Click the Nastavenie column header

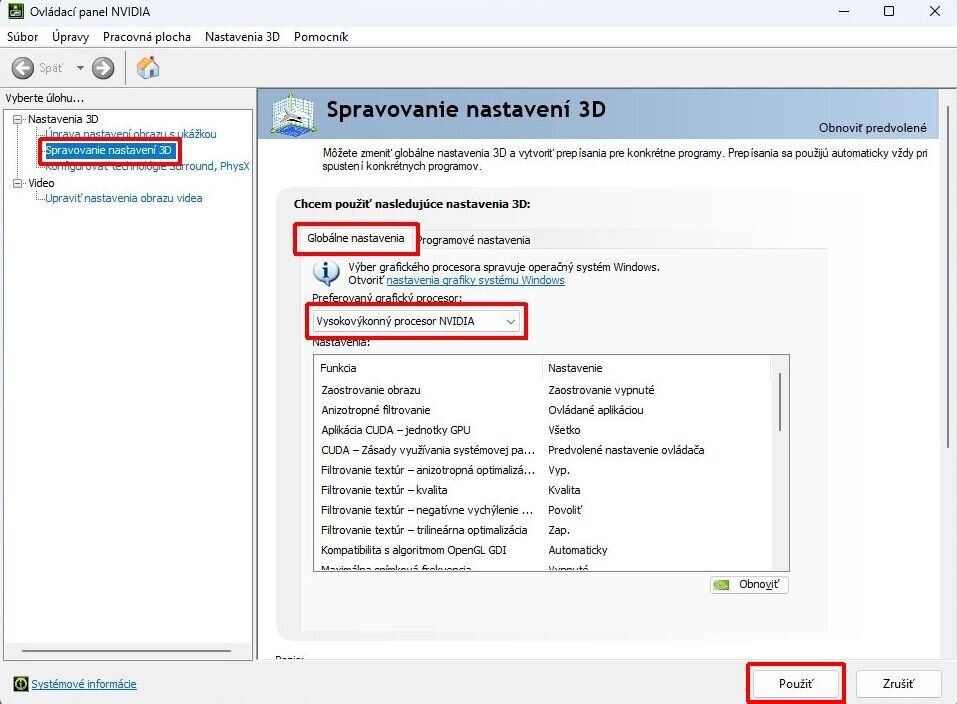coord(656,368)
